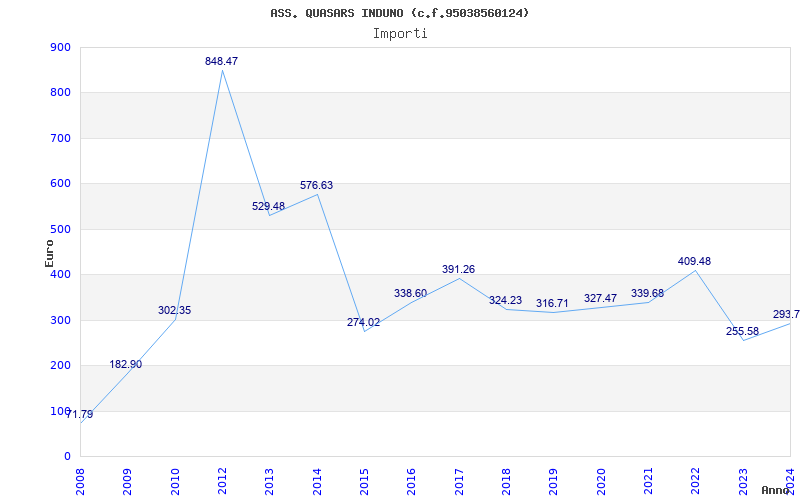Viewport: 800px width, 500px height.
Task: Click the 2016 x-axis year
Action: pos(412,481)
